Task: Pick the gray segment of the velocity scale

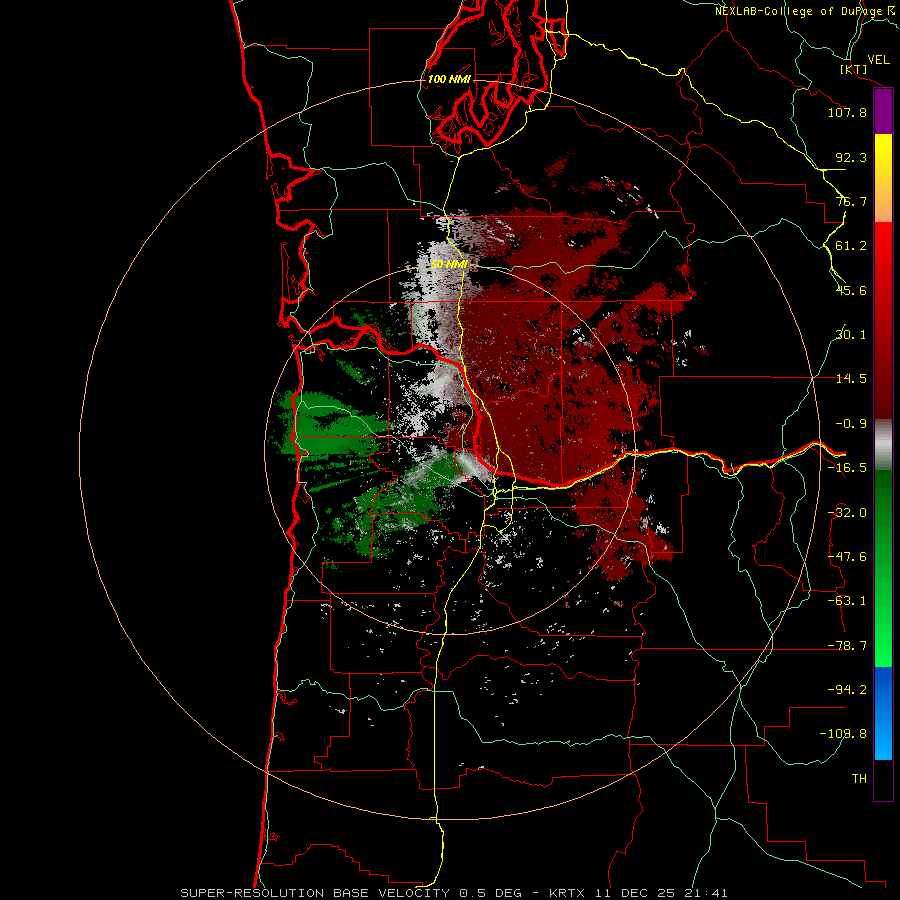Action: pos(883,444)
